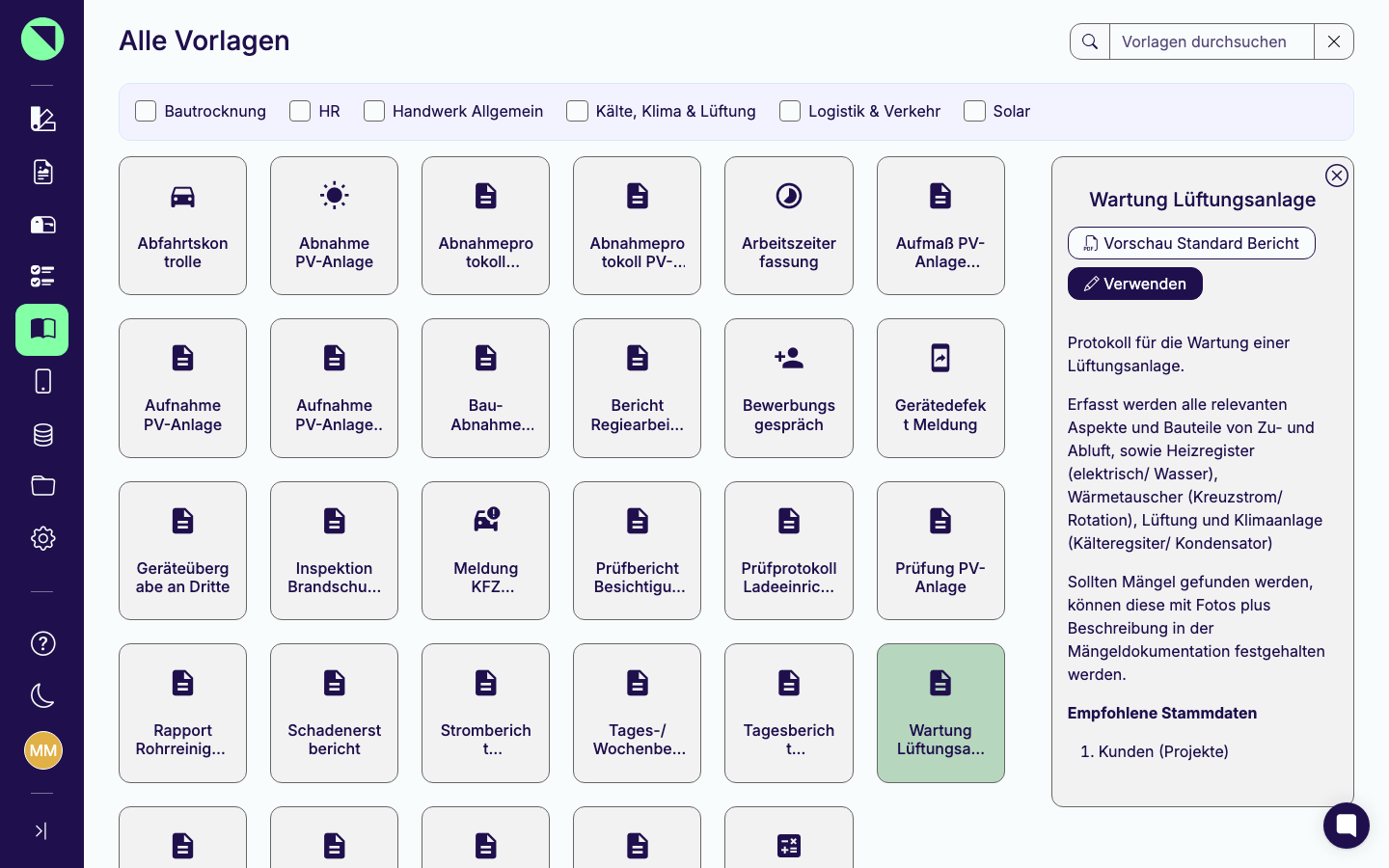Open the edit-document icon in the sidebar

[42, 119]
